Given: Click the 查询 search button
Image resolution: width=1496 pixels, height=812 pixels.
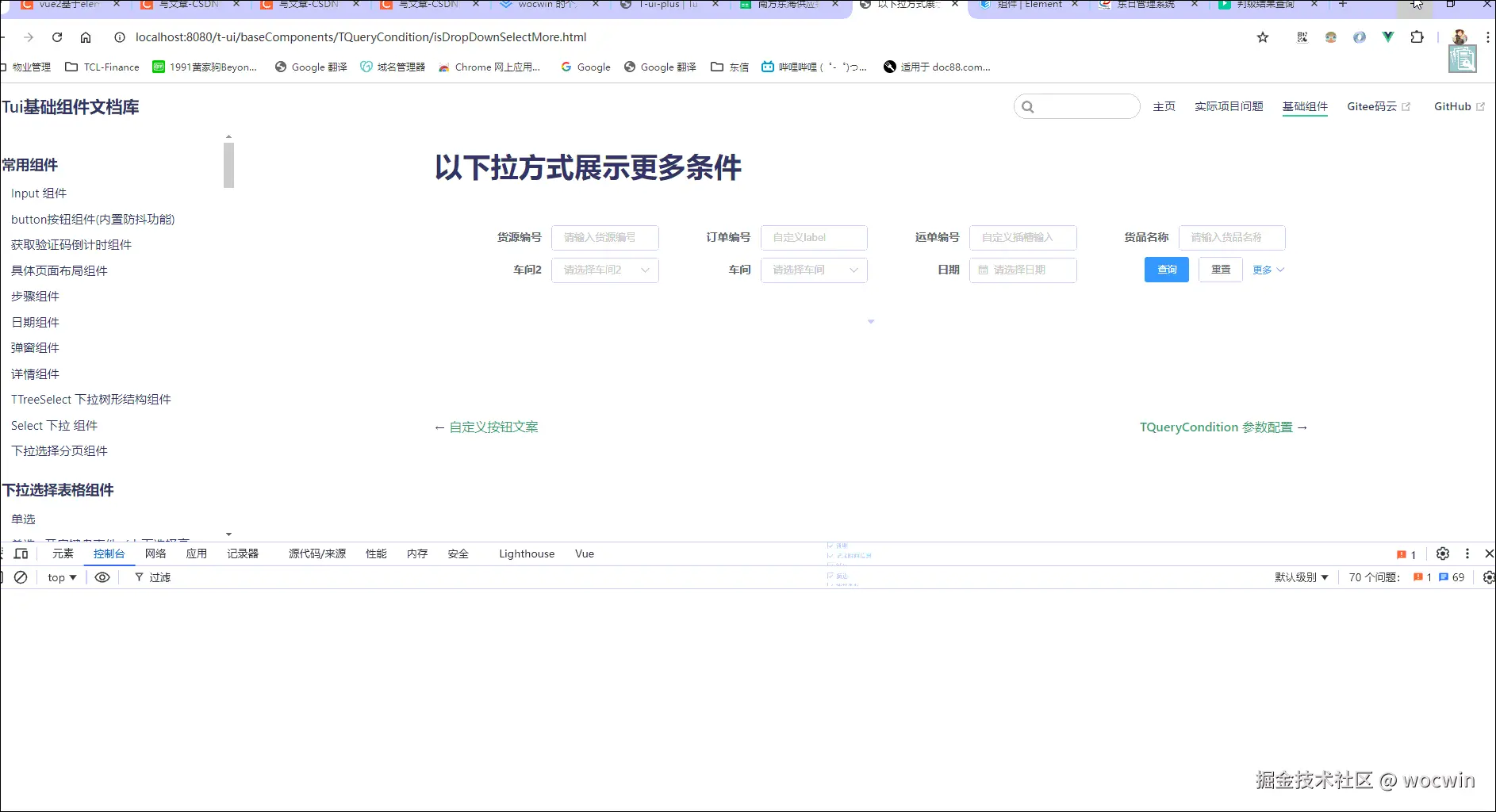Looking at the screenshot, I should click(x=1166, y=270).
